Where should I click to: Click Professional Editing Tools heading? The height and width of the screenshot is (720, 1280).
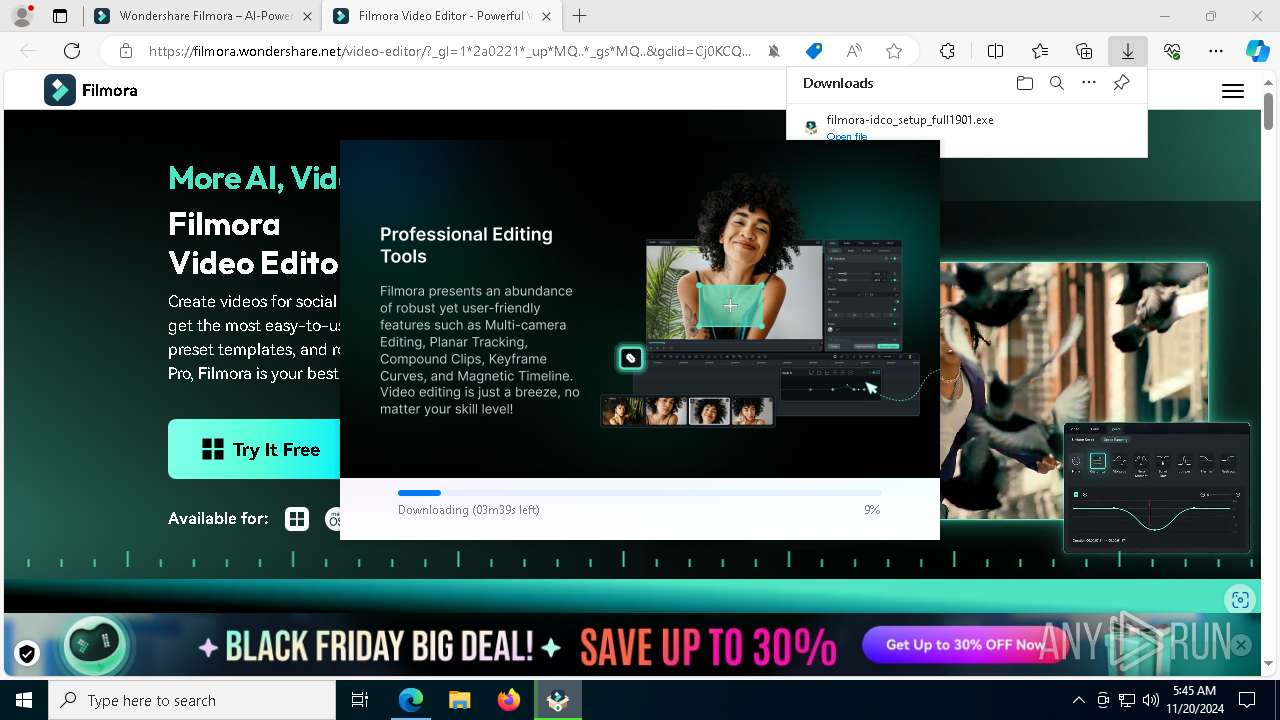pos(466,245)
